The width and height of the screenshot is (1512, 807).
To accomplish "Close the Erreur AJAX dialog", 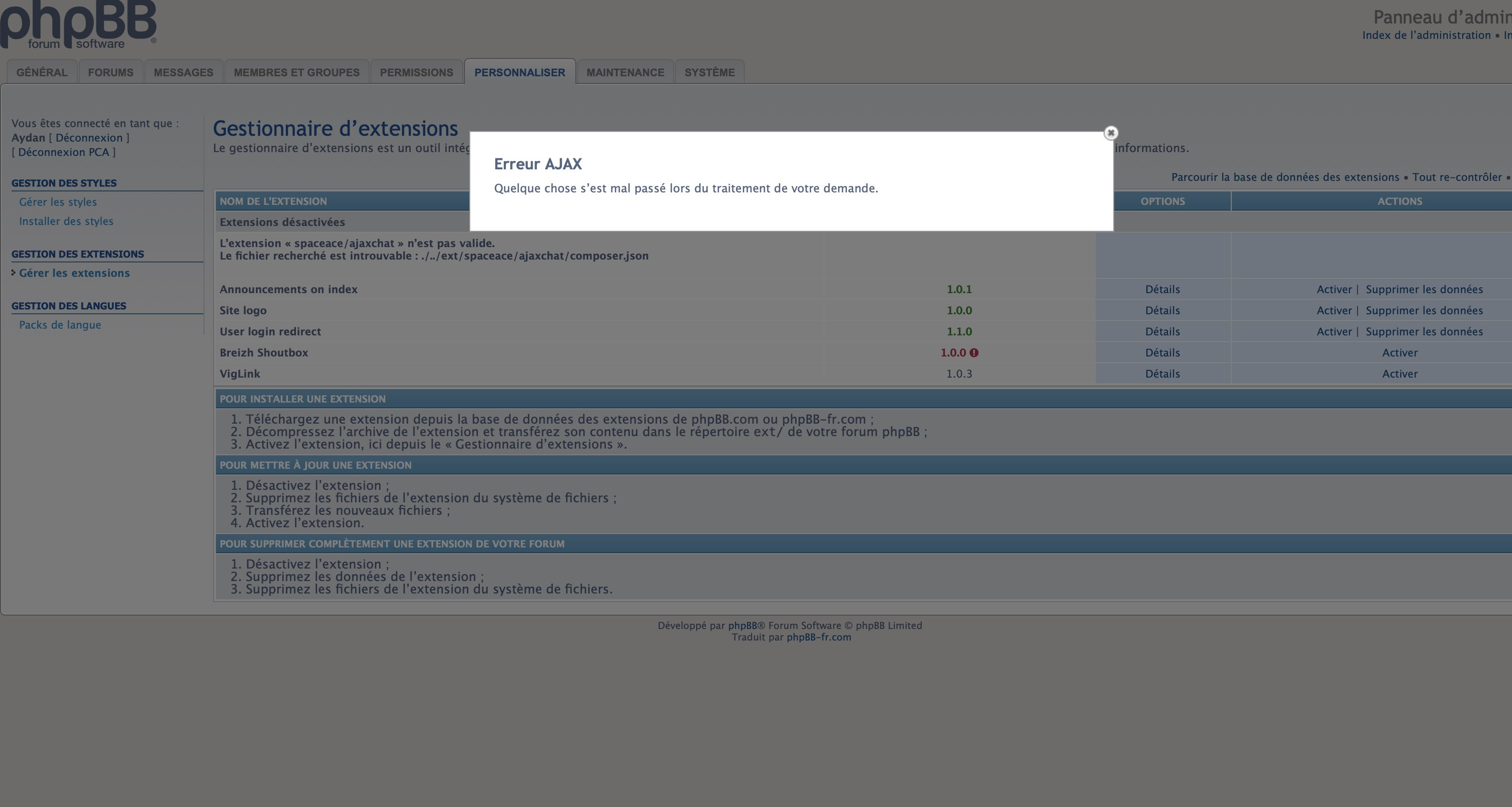I will point(1110,132).
